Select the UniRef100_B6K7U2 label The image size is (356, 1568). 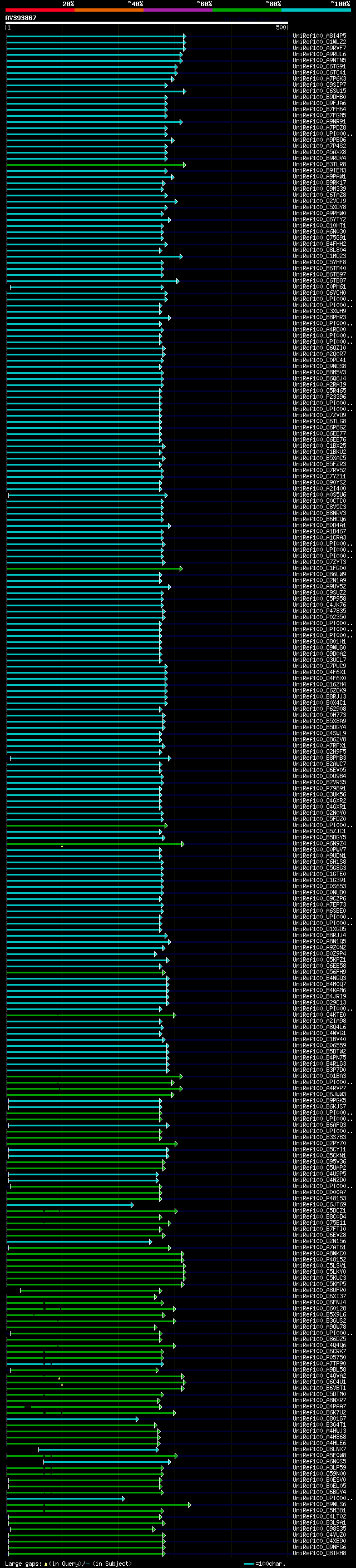(x=319, y=1413)
